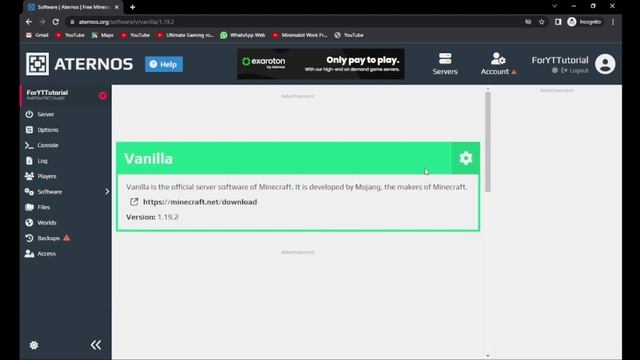The width and height of the screenshot is (640, 360).
Task: Click the Incognito profile indicator
Action: click(x=585, y=22)
